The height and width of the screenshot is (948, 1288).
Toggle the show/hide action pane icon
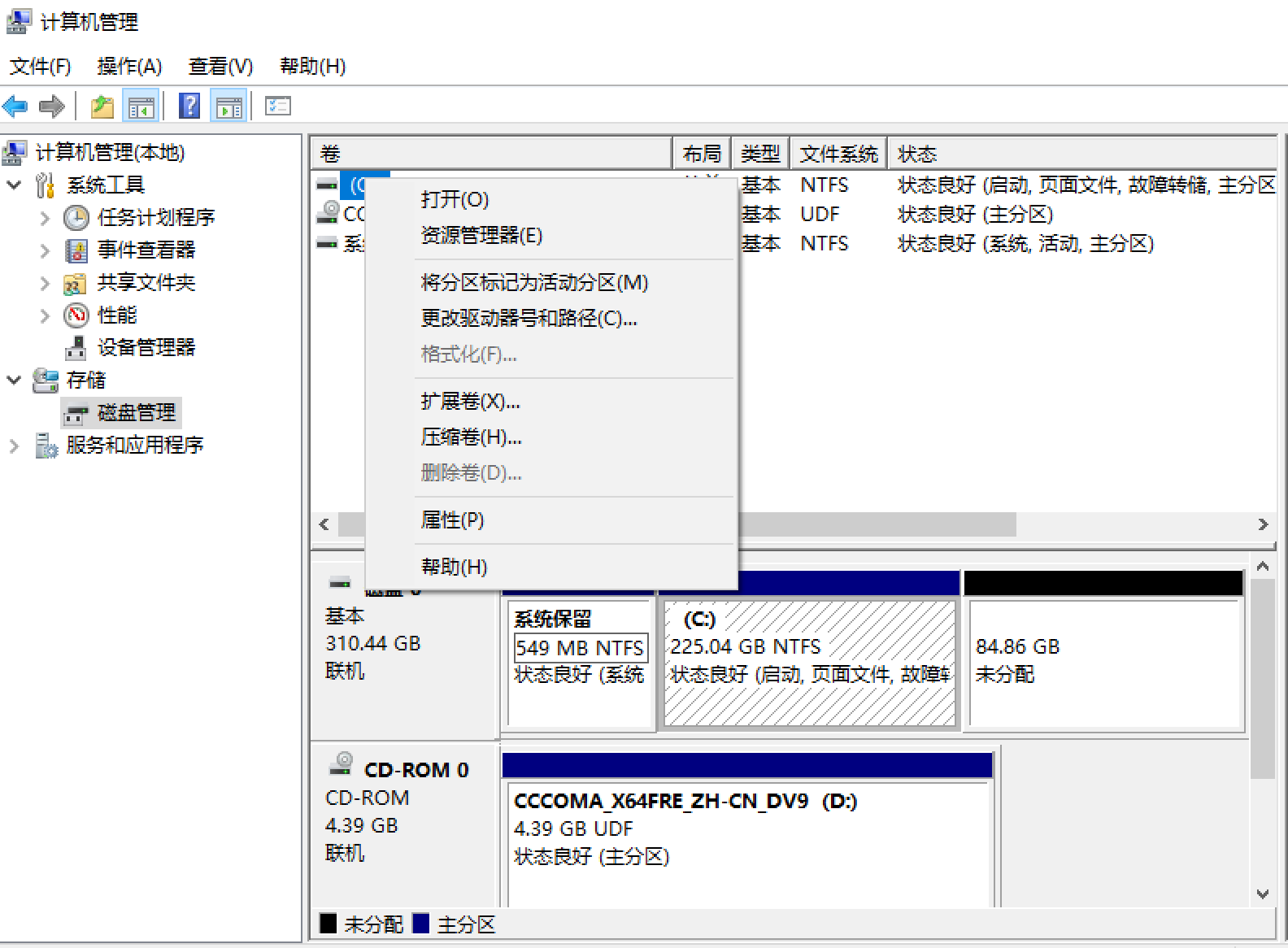(x=229, y=106)
